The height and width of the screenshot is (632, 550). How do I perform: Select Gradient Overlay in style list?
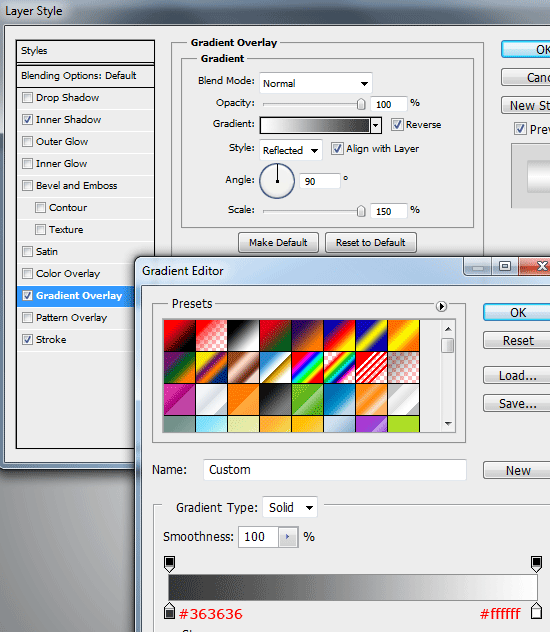point(79,296)
